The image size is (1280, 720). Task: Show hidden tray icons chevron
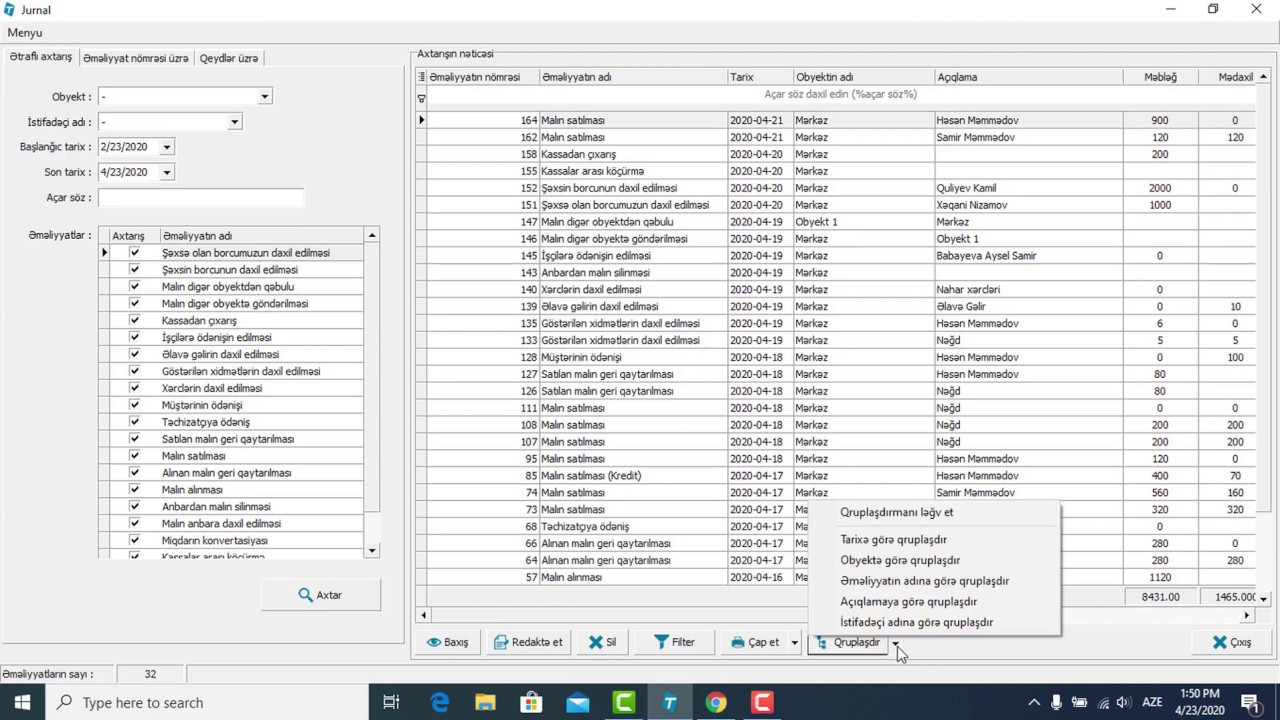pos(1034,703)
